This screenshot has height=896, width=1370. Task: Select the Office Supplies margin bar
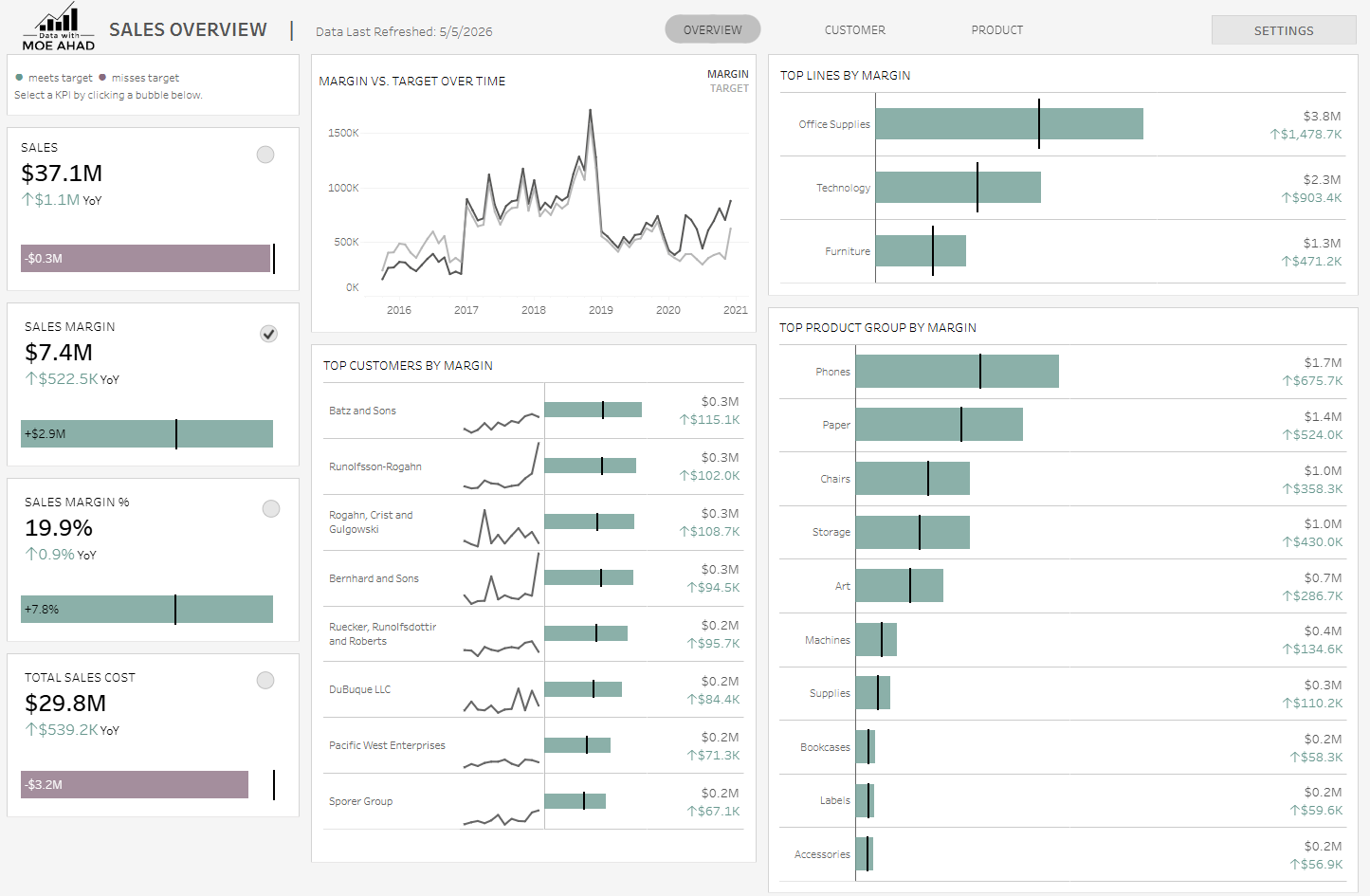tap(1010, 124)
